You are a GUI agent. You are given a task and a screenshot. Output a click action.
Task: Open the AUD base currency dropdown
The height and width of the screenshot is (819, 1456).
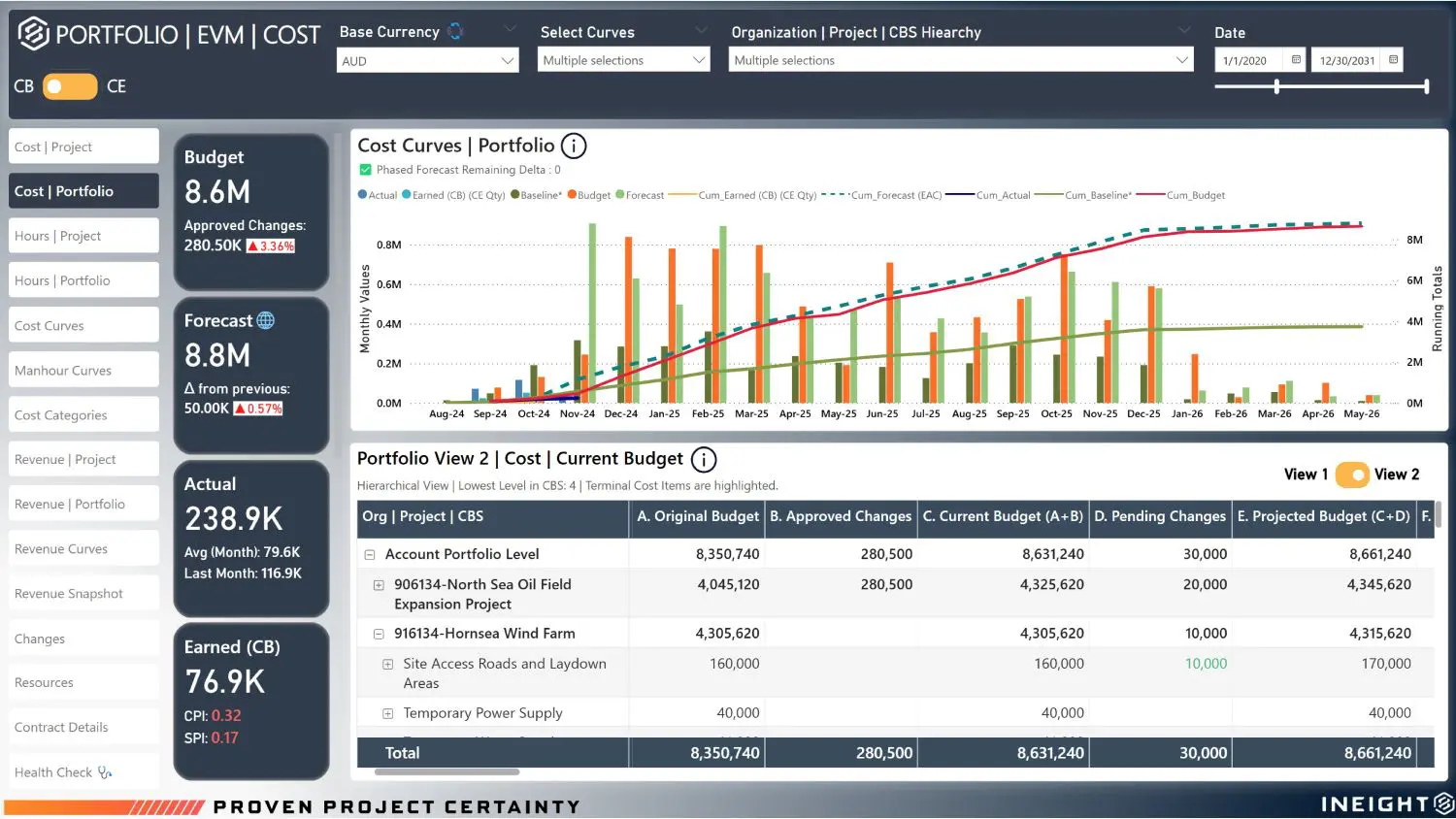click(428, 60)
